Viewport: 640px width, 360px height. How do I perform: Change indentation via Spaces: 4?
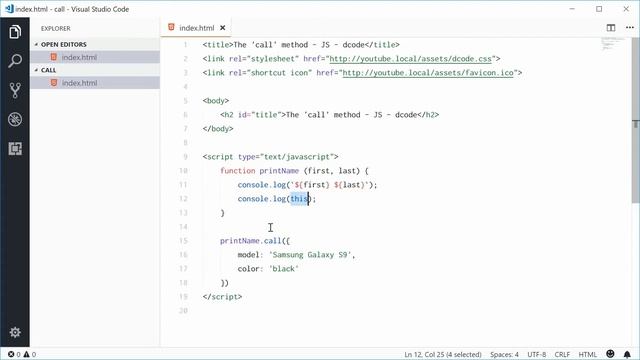pos(504,354)
